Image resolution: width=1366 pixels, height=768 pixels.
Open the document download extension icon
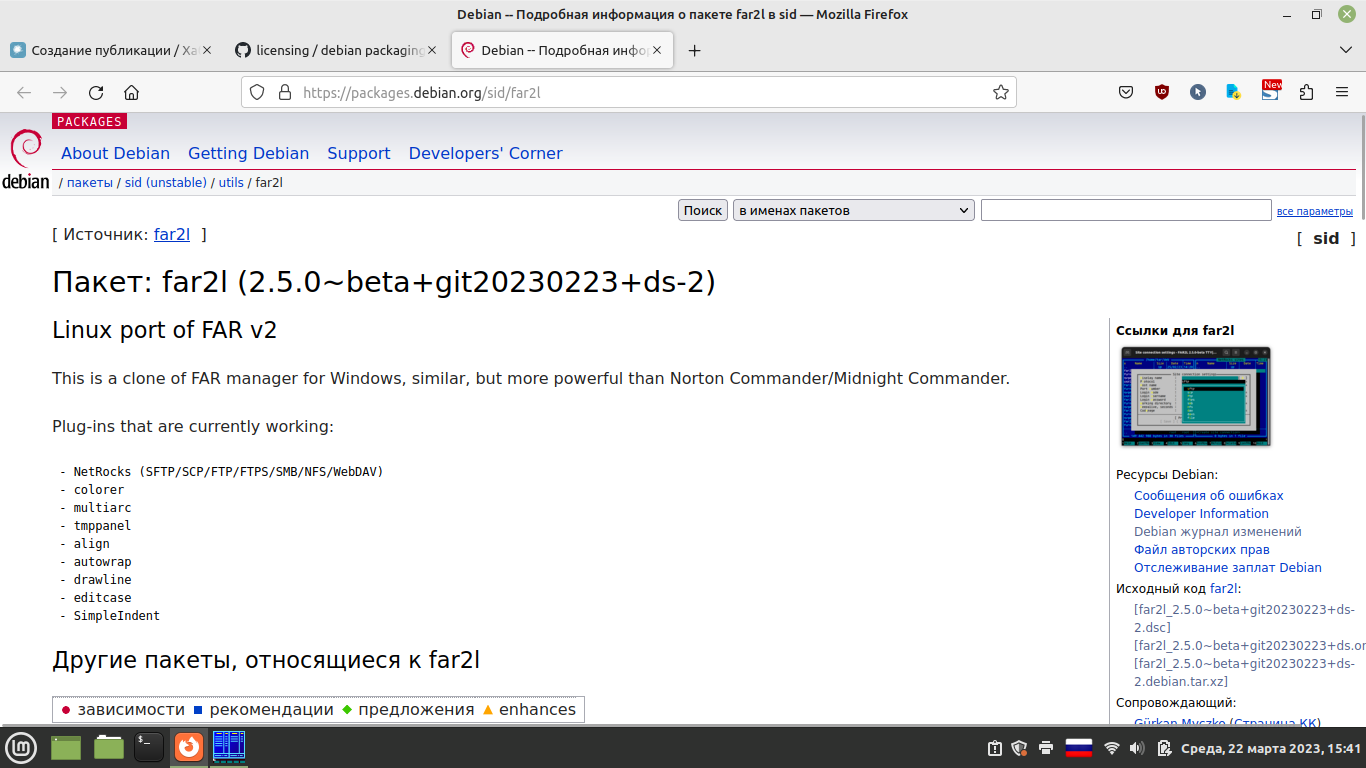[x=1234, y=92]
